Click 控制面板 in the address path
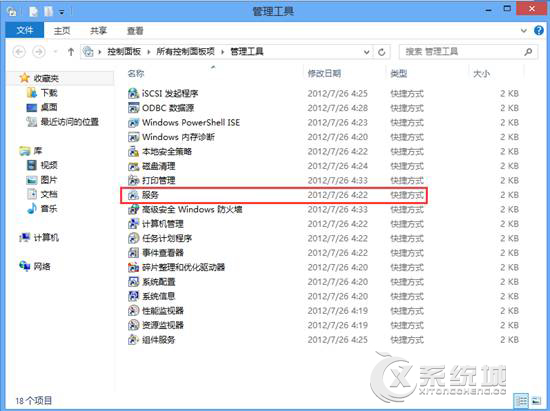This screenshot has width=550, height=411. (x=124, y=52)
